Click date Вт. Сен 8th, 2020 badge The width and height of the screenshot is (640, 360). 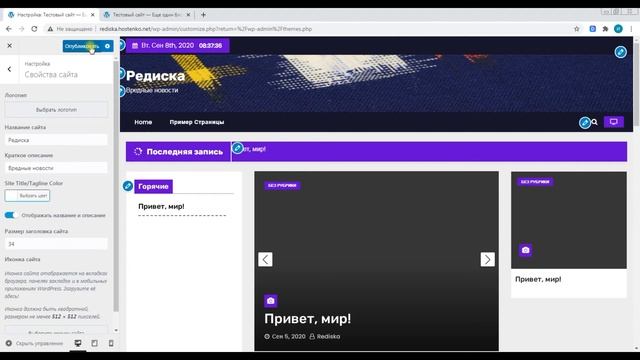[x=178, y=45]
